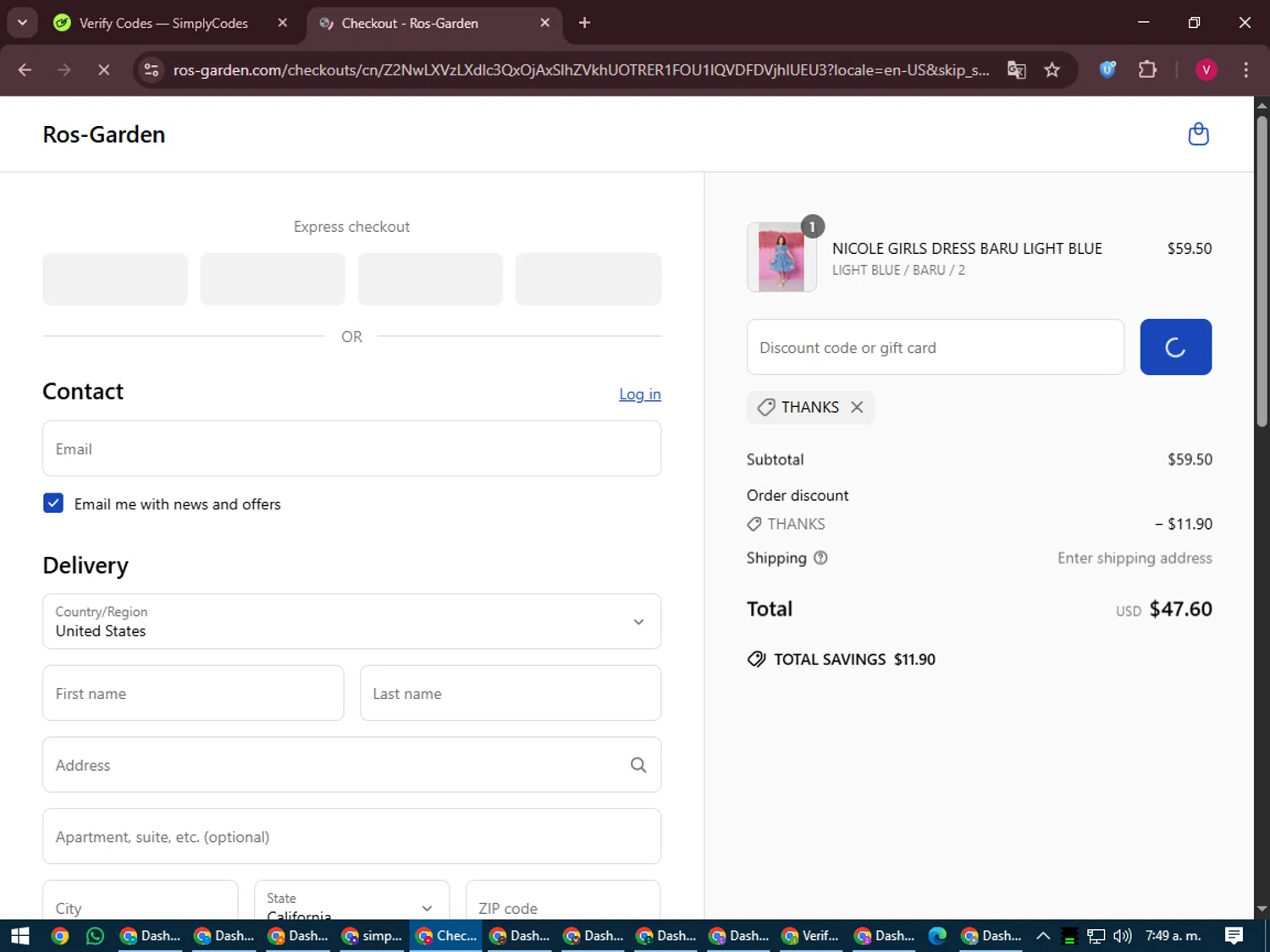Open WhatsApp from the taskbar
This screenshot has height=952, width=1270.
[x=95, y=936]
